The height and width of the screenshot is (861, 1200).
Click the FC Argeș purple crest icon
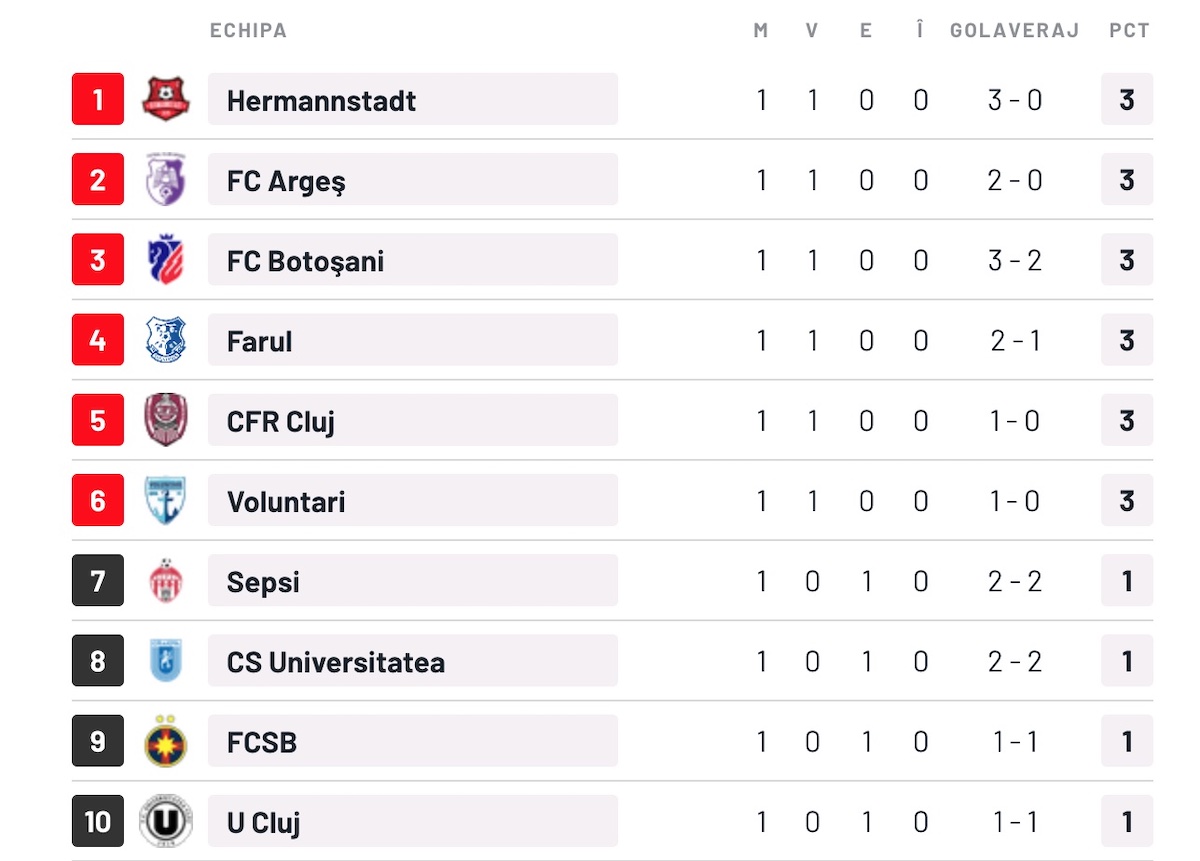pyautogui.click(x=166, y=179)
